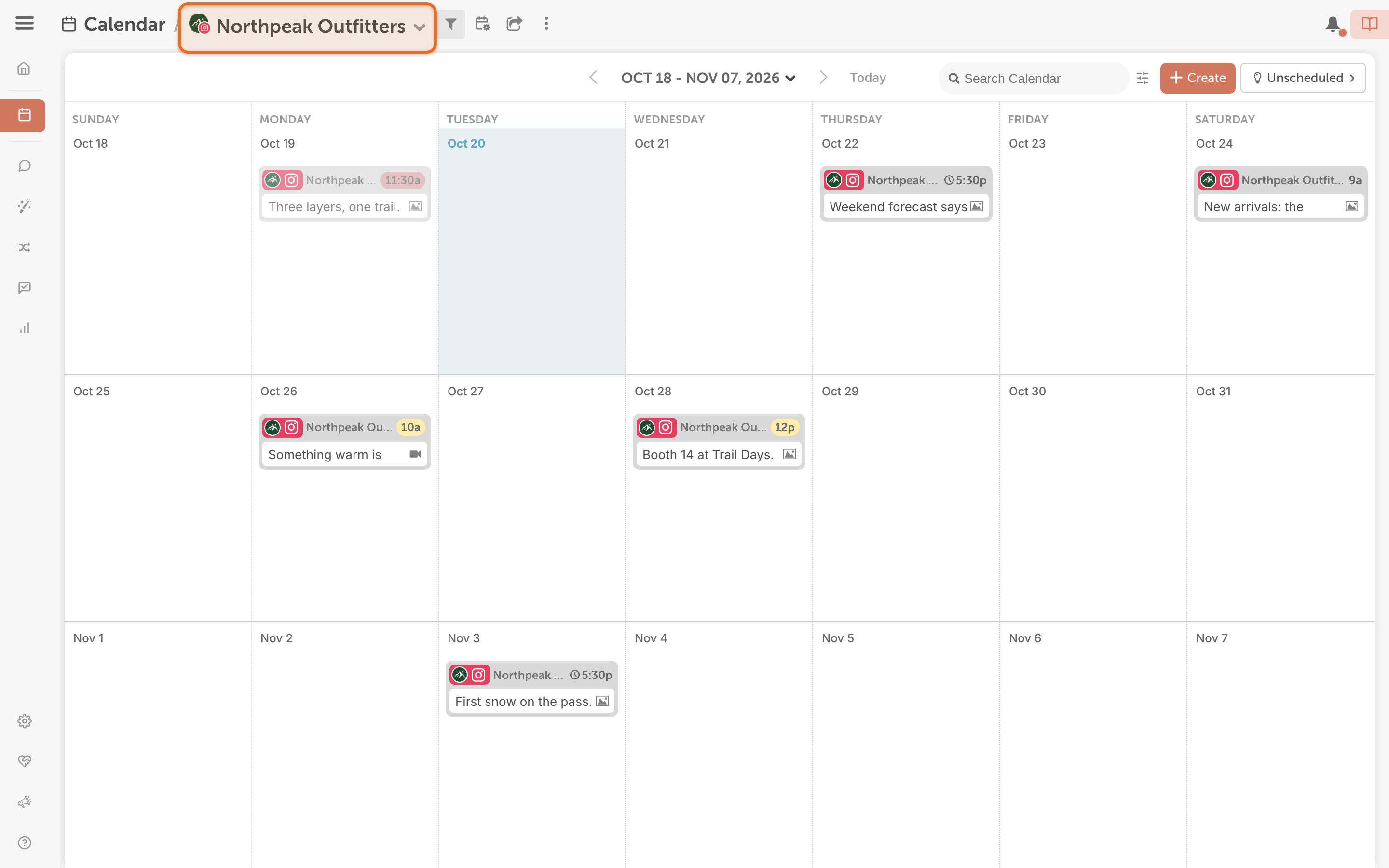Screen dimensions: 1389x868
Task: Focus the Search Calendar field
Action: (x=1033, y=78)
